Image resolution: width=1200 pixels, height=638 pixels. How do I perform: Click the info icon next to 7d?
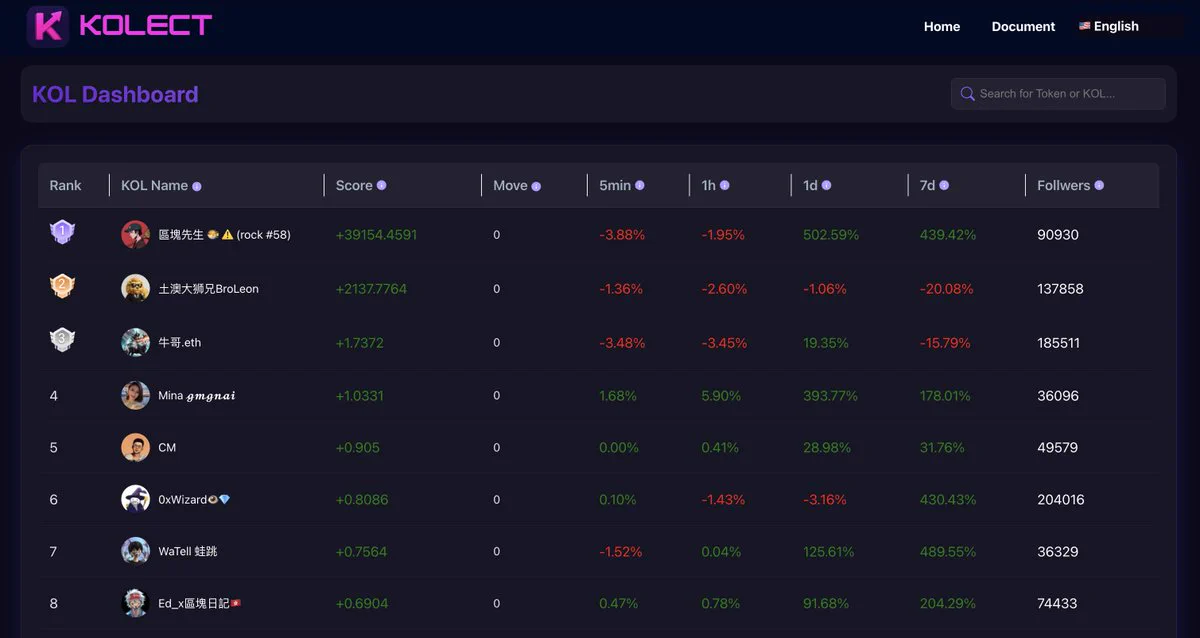[x=944, y=185]
